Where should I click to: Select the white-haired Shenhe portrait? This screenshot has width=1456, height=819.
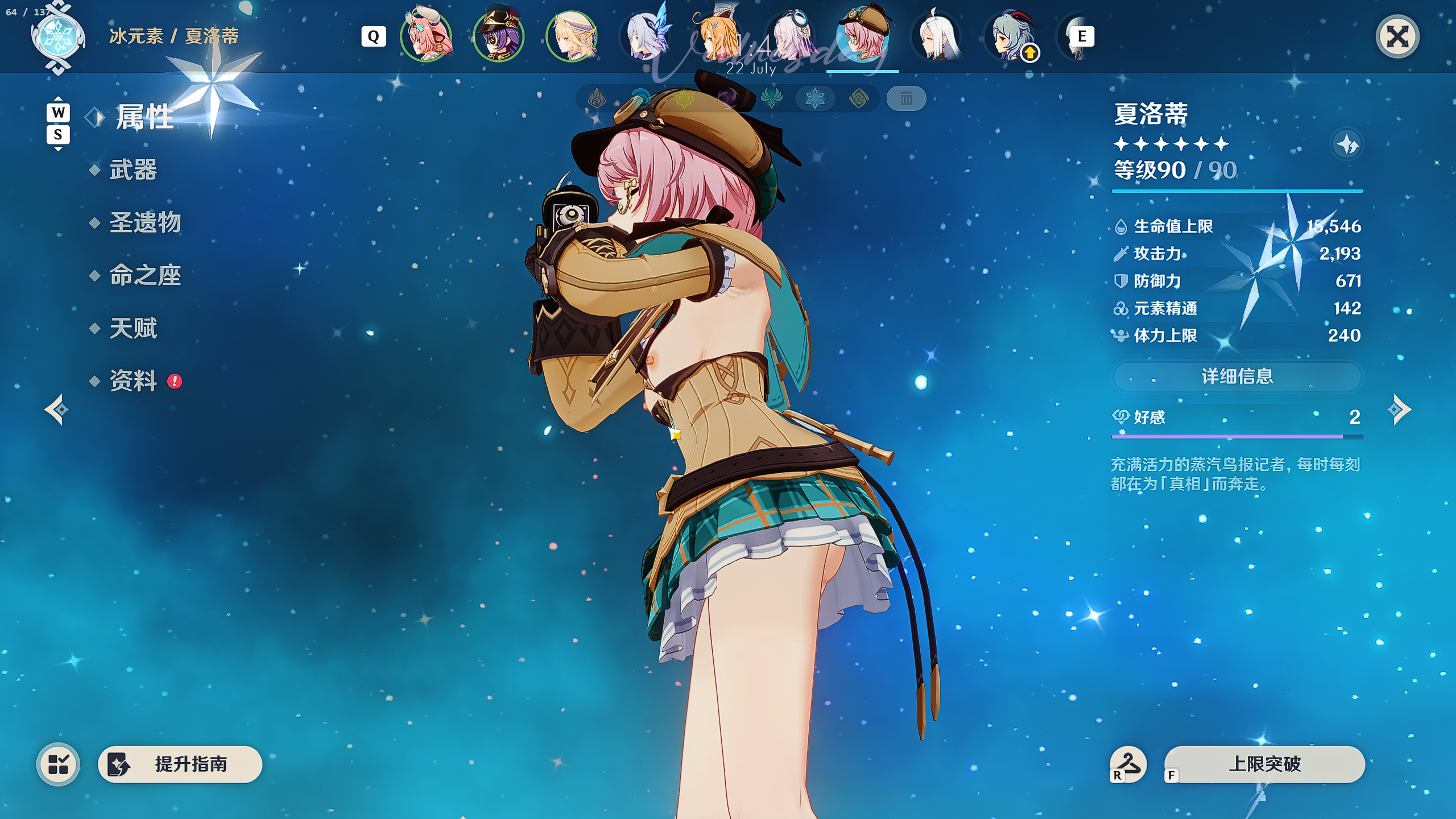[936, 36]
